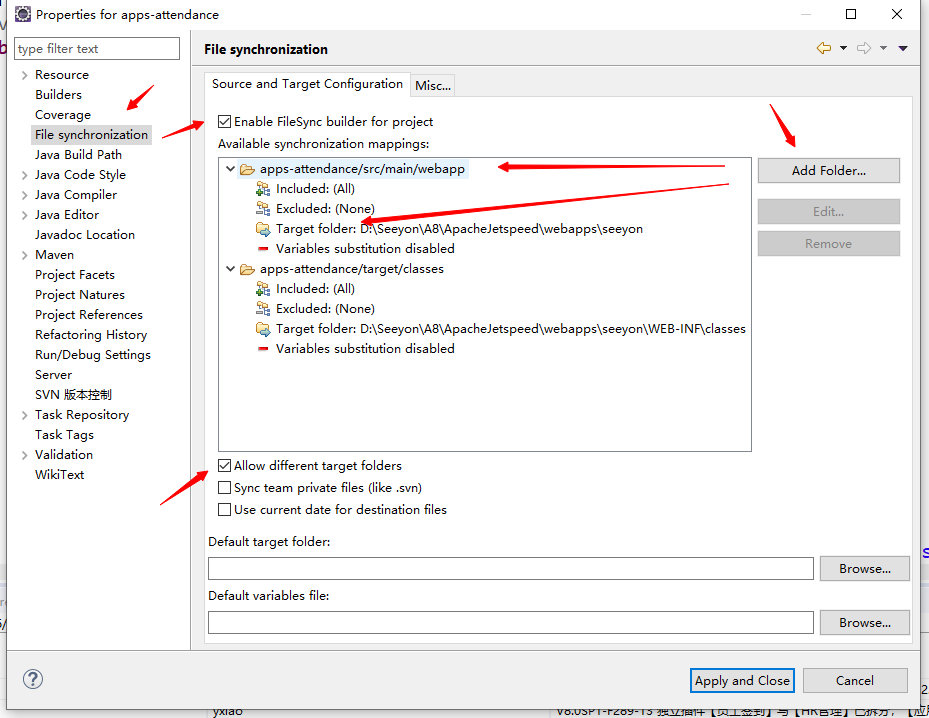Select 'Excluded: (None)' under target/classes
The width and height of the screenshot is (929, 718).
325,309
